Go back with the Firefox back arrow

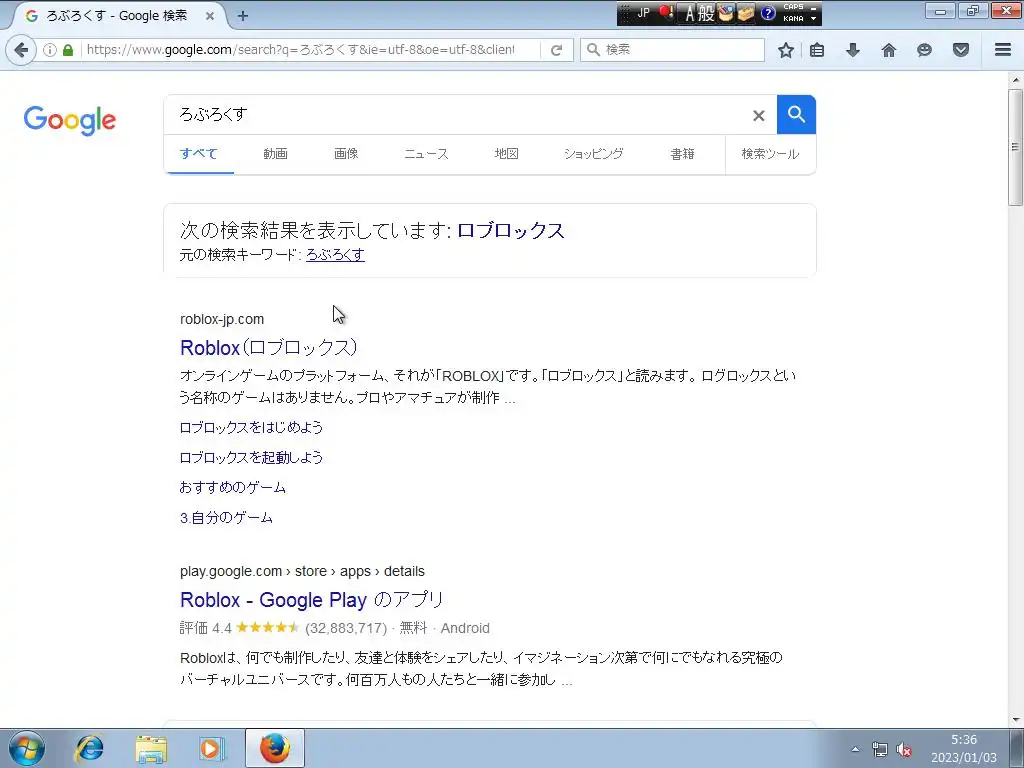pos(21,50)
